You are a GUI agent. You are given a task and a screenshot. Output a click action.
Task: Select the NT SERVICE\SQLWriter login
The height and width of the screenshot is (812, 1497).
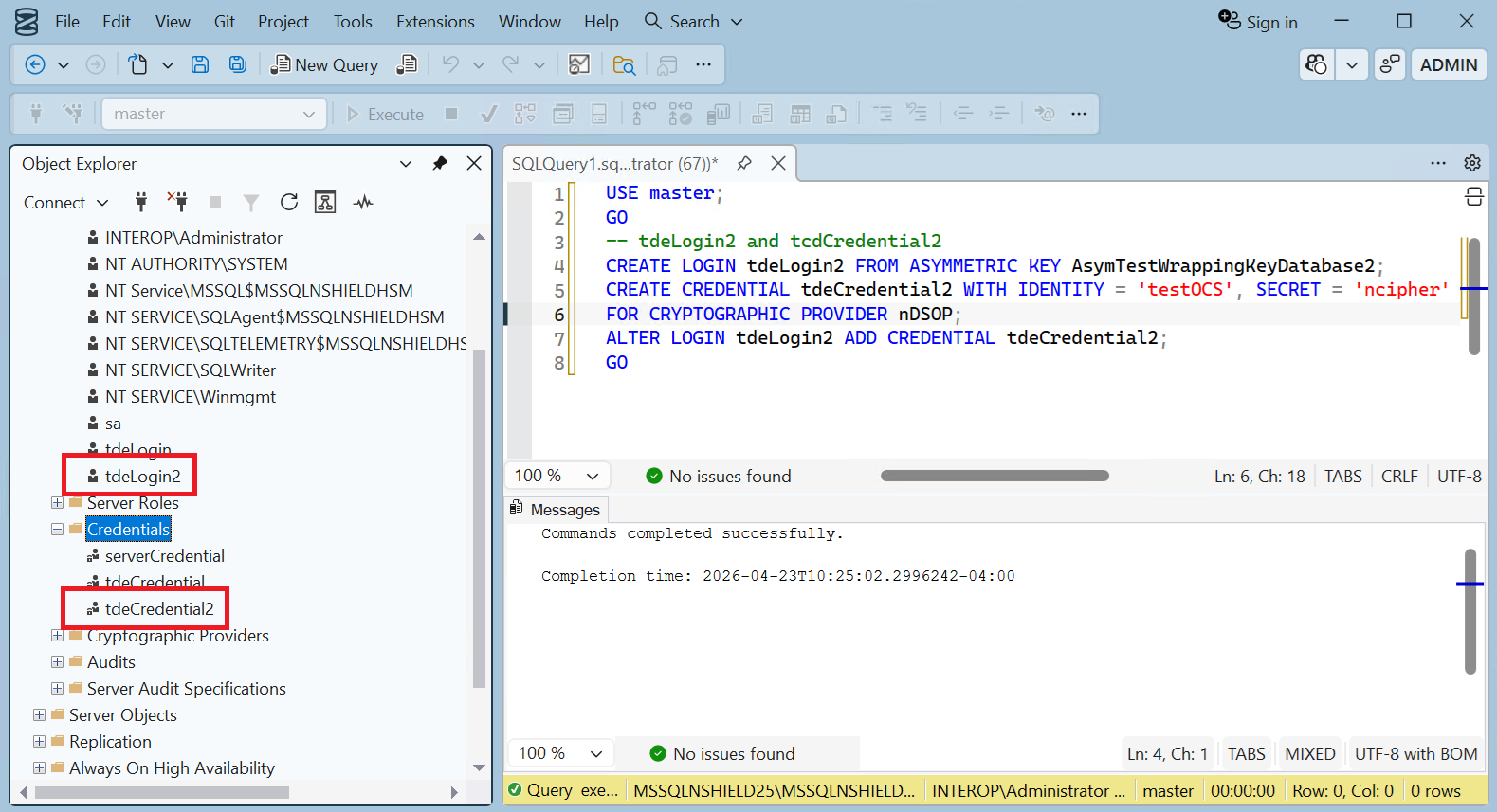[191, 370]
